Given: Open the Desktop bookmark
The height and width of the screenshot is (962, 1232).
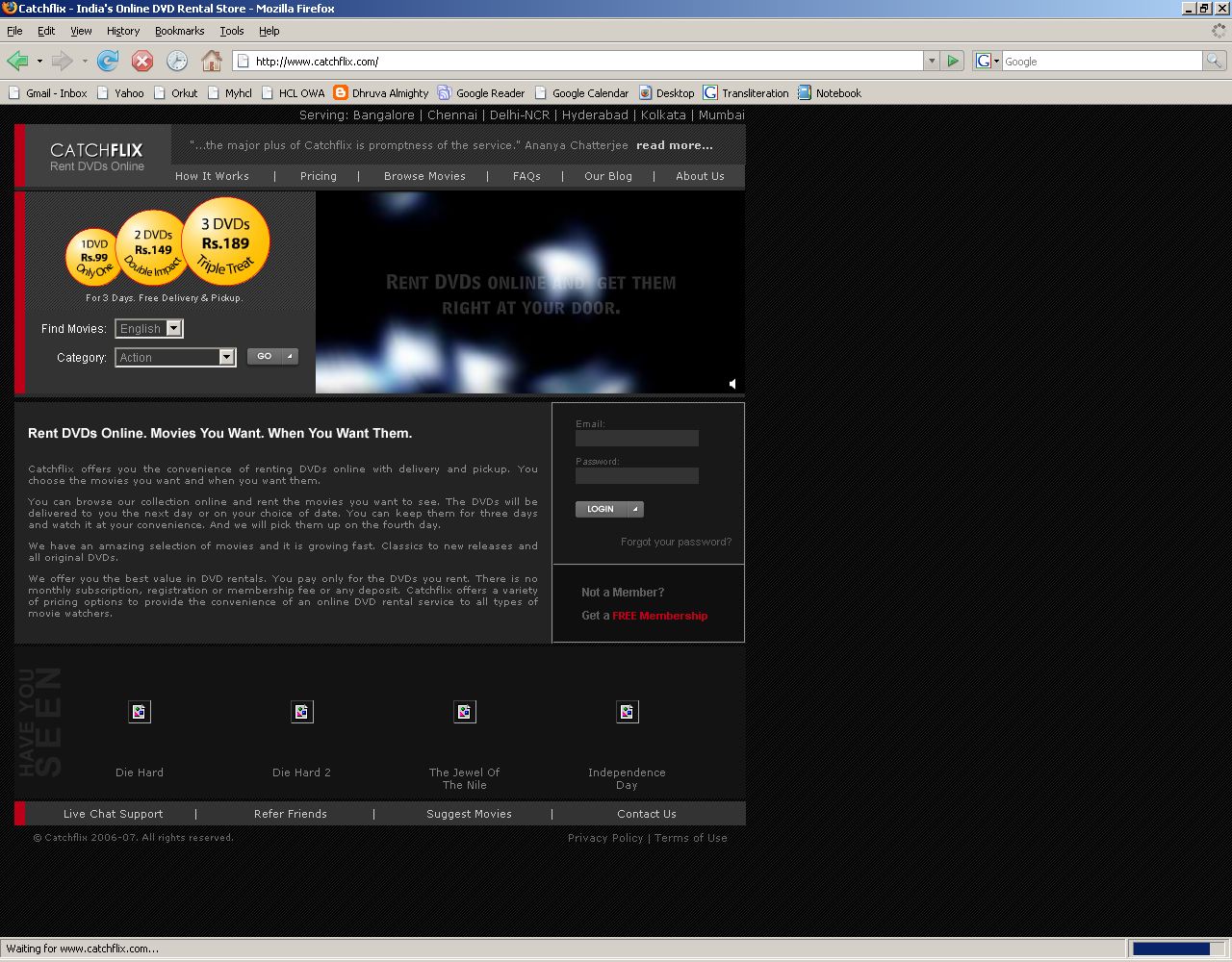Looking at the screenshot, I should click(666, 93).
